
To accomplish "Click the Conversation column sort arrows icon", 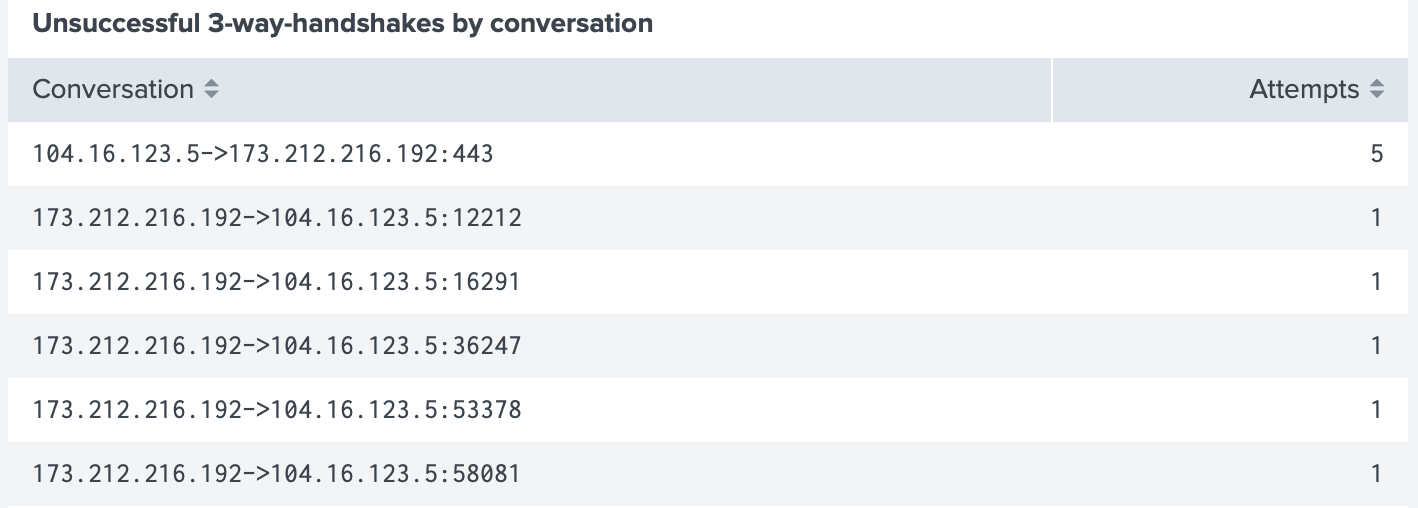I will point(211,90).
